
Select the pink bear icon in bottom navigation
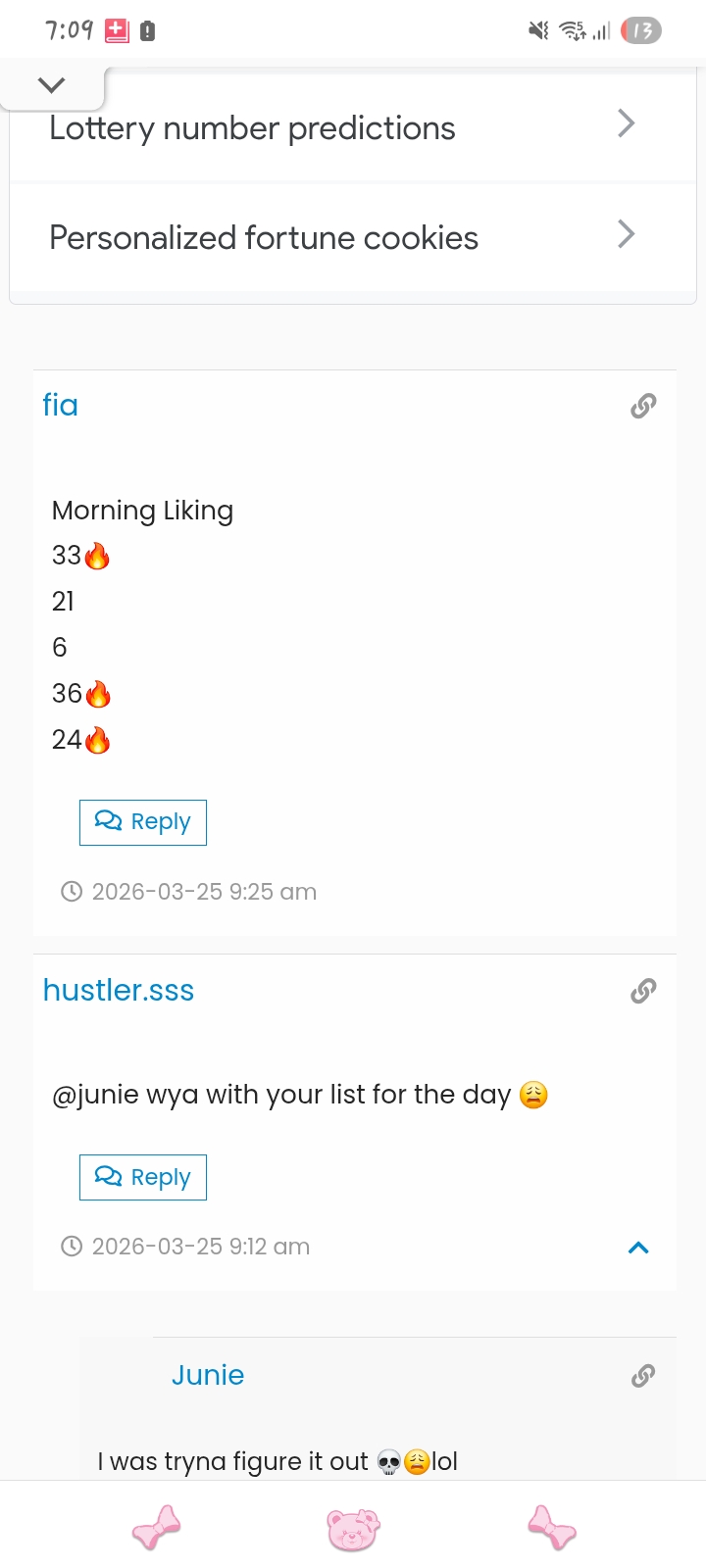click(x=353, y=1527)
